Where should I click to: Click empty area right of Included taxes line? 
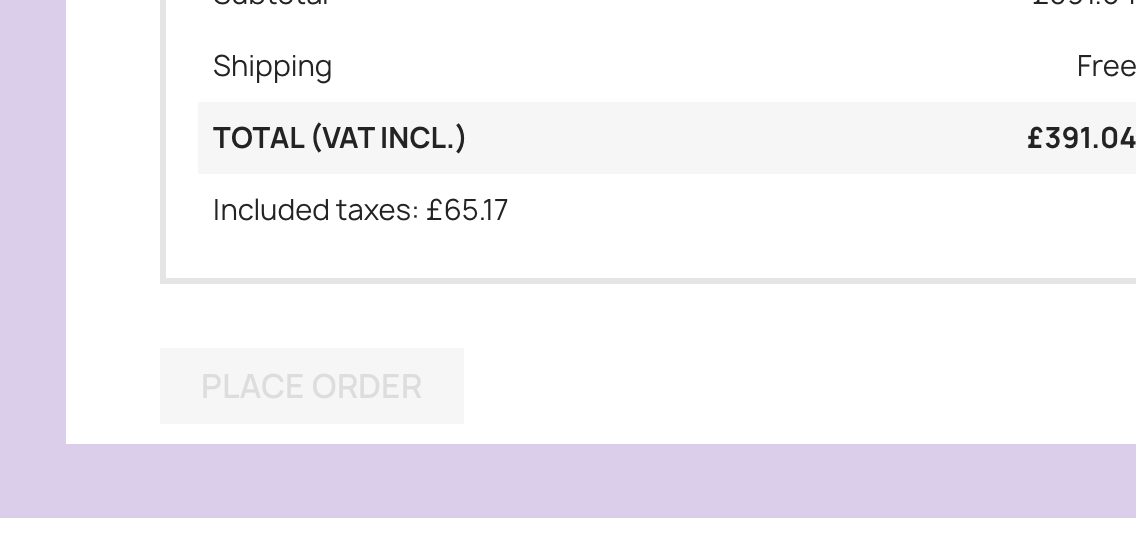[x=800, y=210]
